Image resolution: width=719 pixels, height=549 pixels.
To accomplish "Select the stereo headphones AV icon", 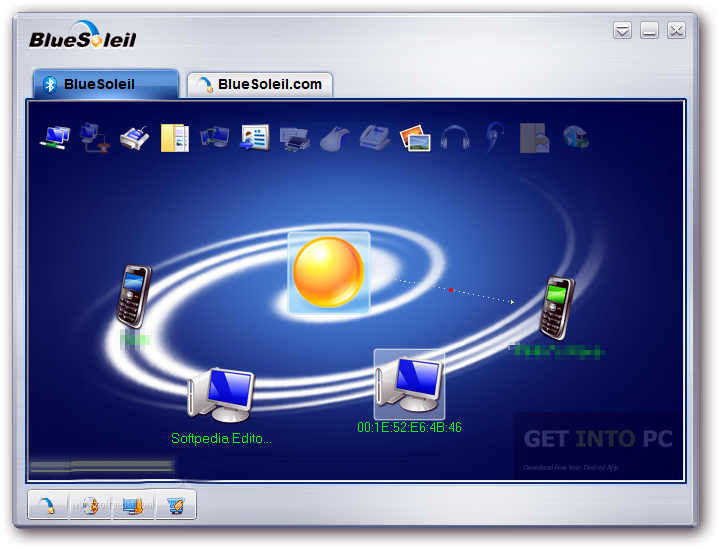I will click(x=455, y=138).
